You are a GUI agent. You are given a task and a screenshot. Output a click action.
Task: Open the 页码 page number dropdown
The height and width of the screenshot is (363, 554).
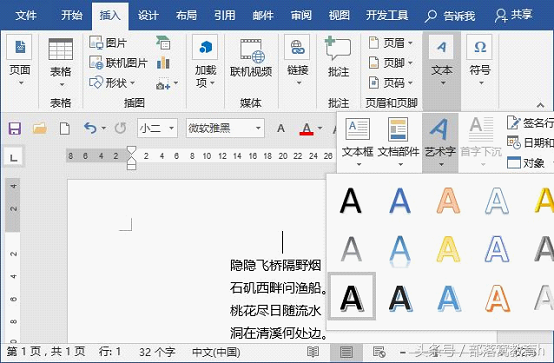(x=390, y=83)
